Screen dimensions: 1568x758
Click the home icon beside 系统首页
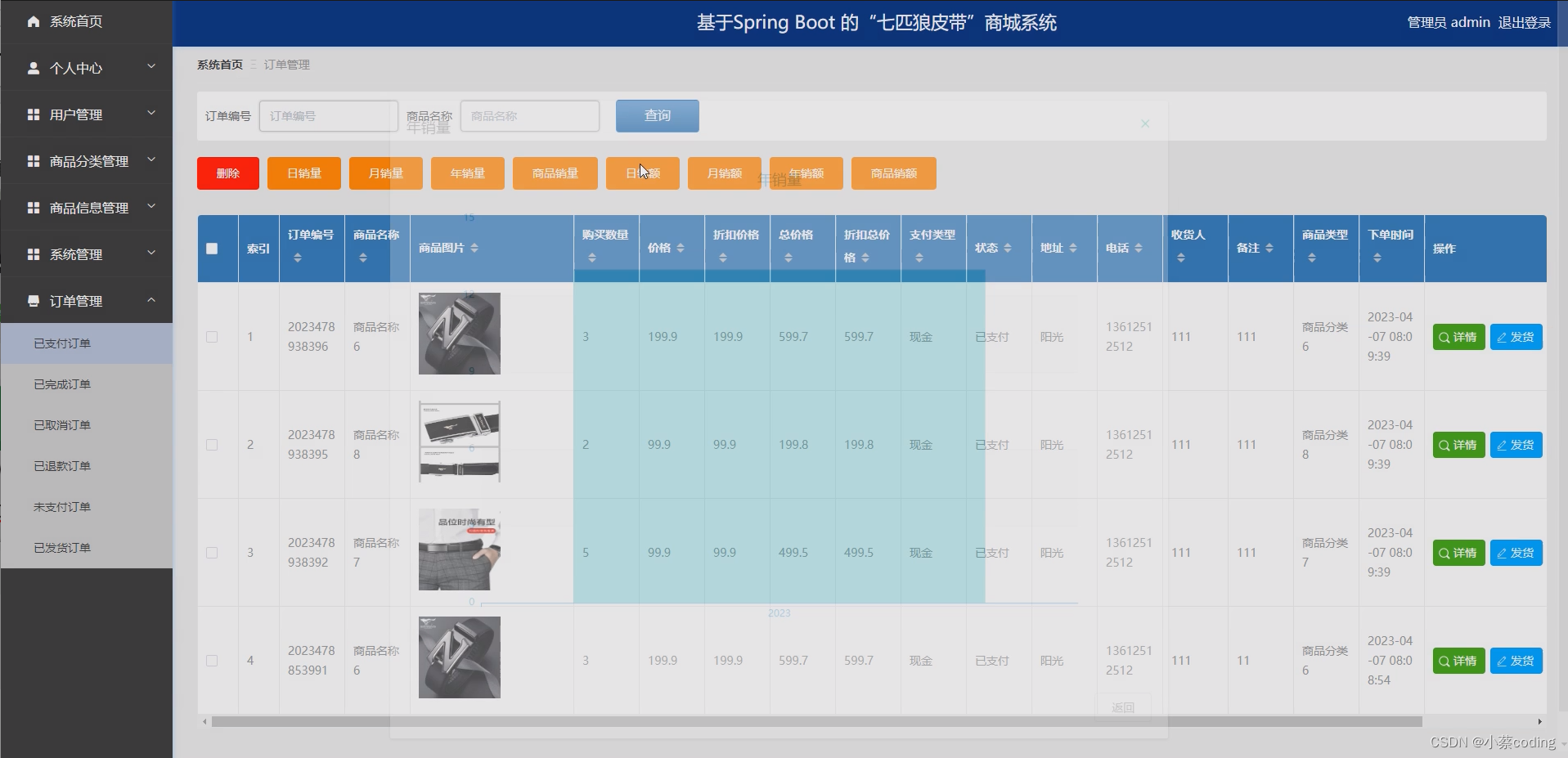(x=34, y=21)
